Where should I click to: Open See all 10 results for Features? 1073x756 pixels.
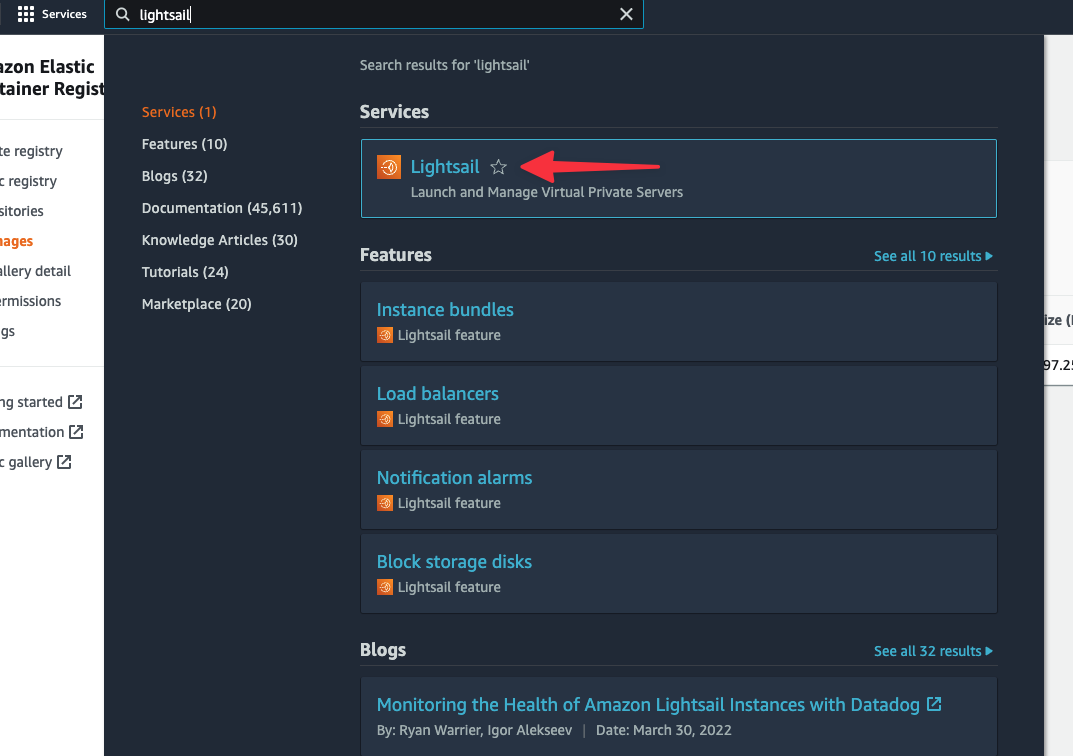tap(933, 256)
